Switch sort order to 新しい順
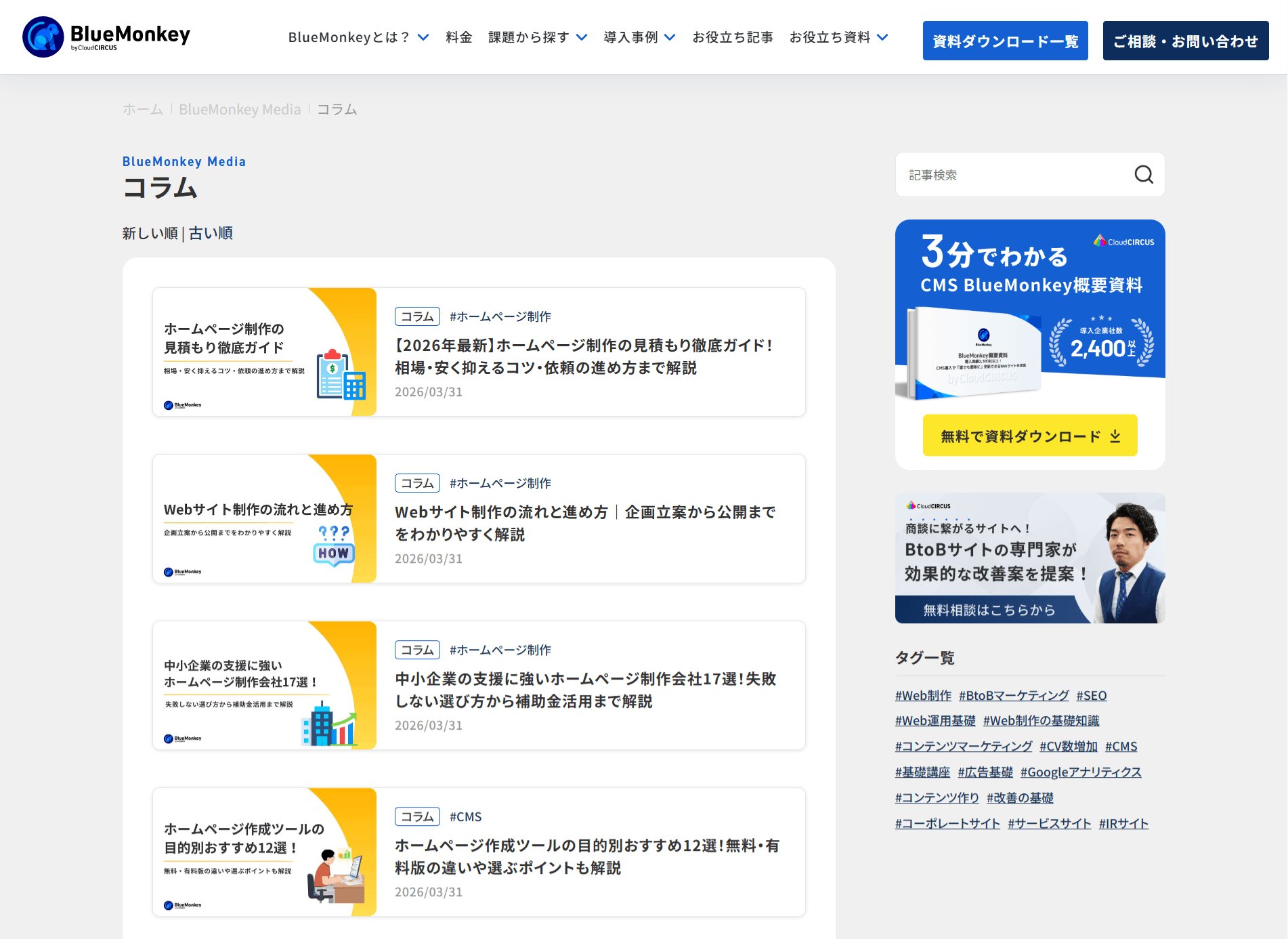Screen dimensions: 1288x939 (150, 233)
